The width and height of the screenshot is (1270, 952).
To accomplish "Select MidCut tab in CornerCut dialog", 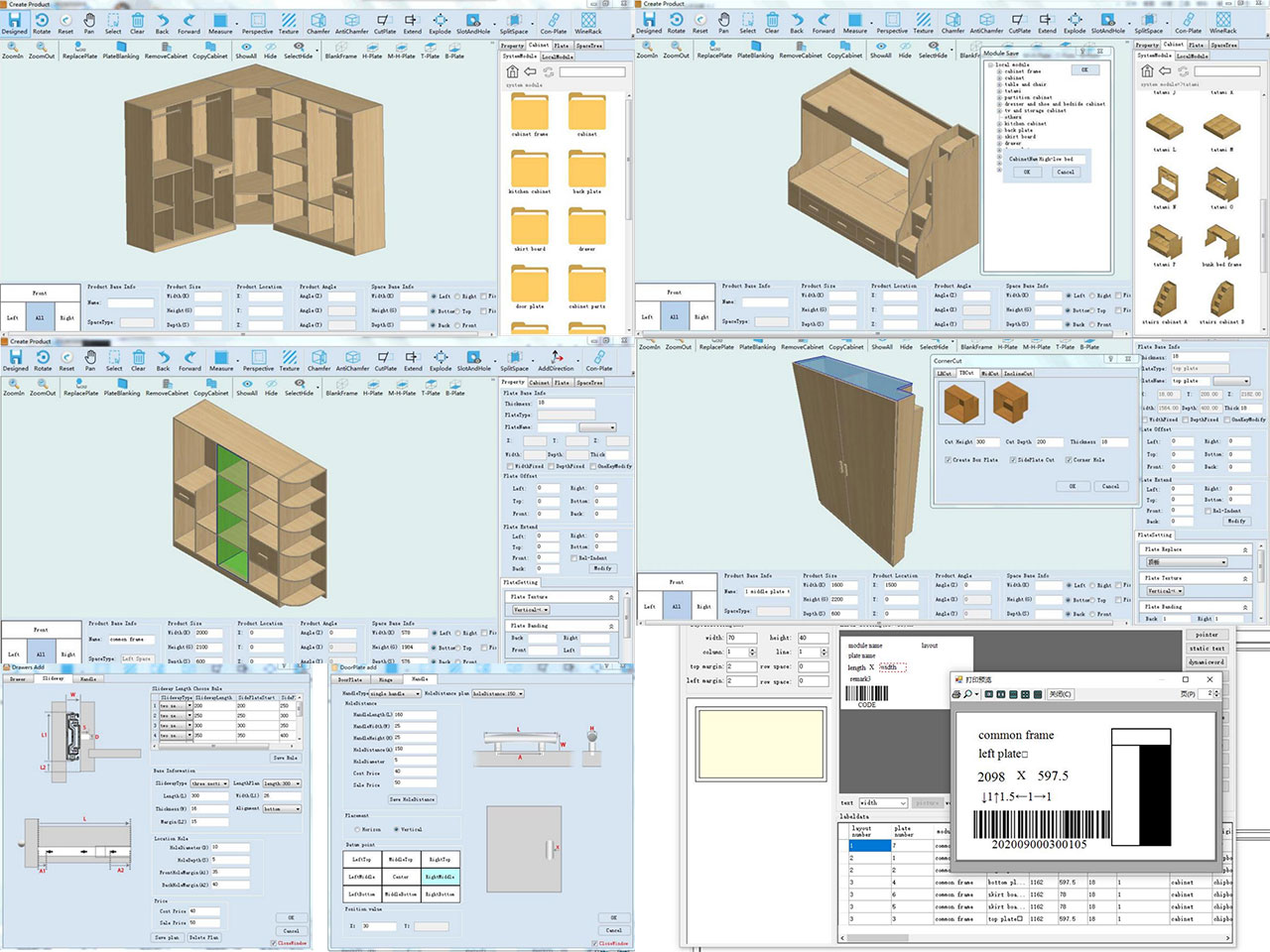I will (990, 374).
